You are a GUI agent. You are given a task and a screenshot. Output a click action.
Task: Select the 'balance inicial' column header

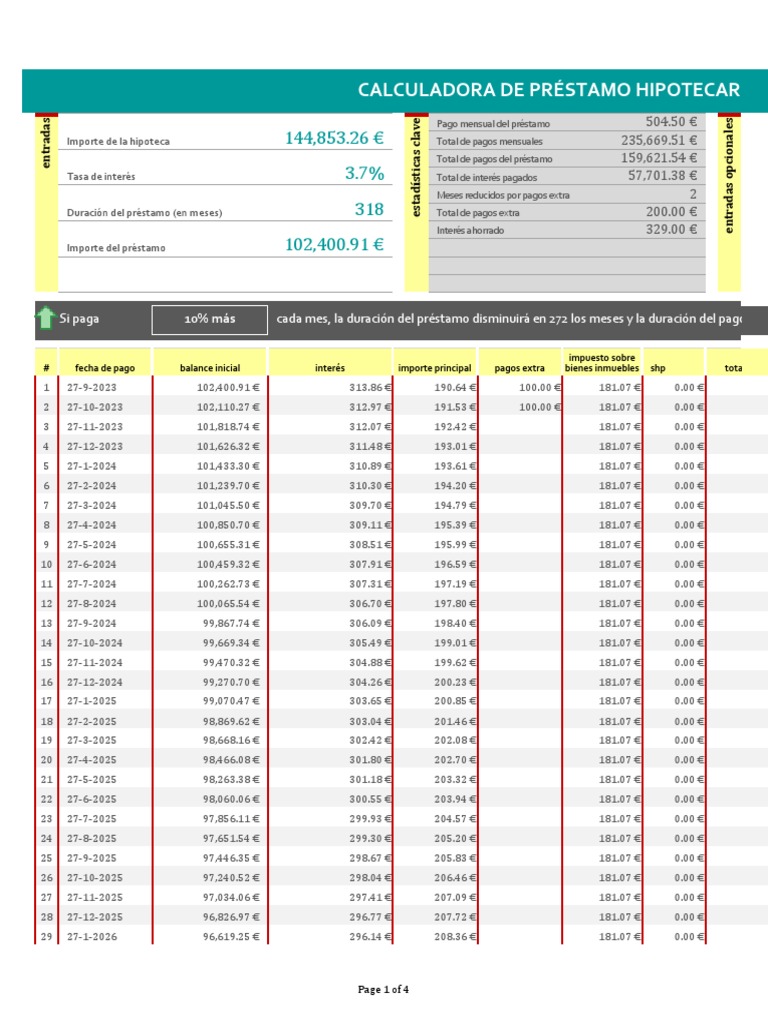point(210,368)
